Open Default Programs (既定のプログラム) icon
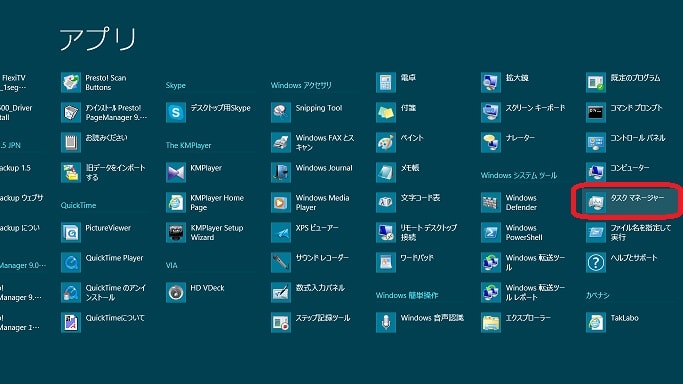 [x=595, y=82]
